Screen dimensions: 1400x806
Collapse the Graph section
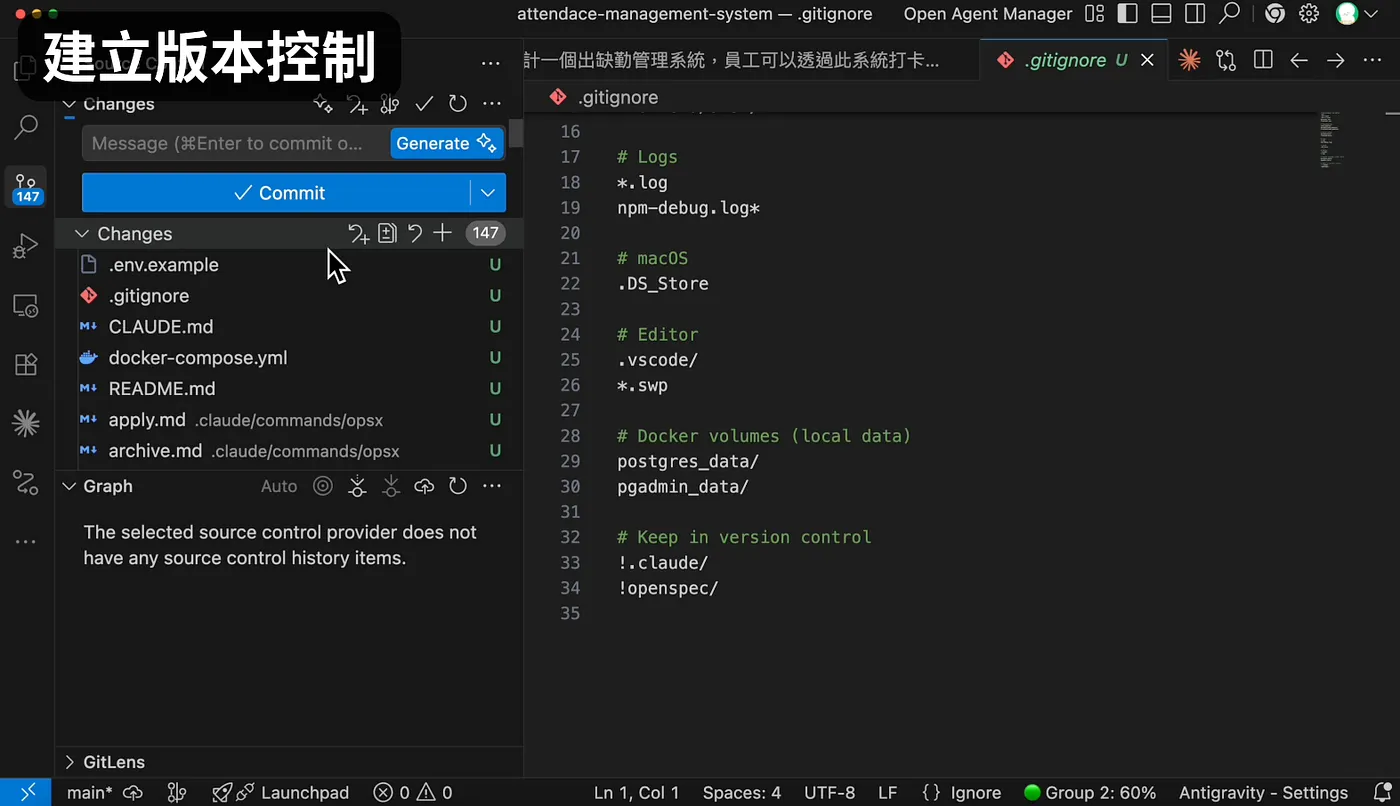point(69,486)
